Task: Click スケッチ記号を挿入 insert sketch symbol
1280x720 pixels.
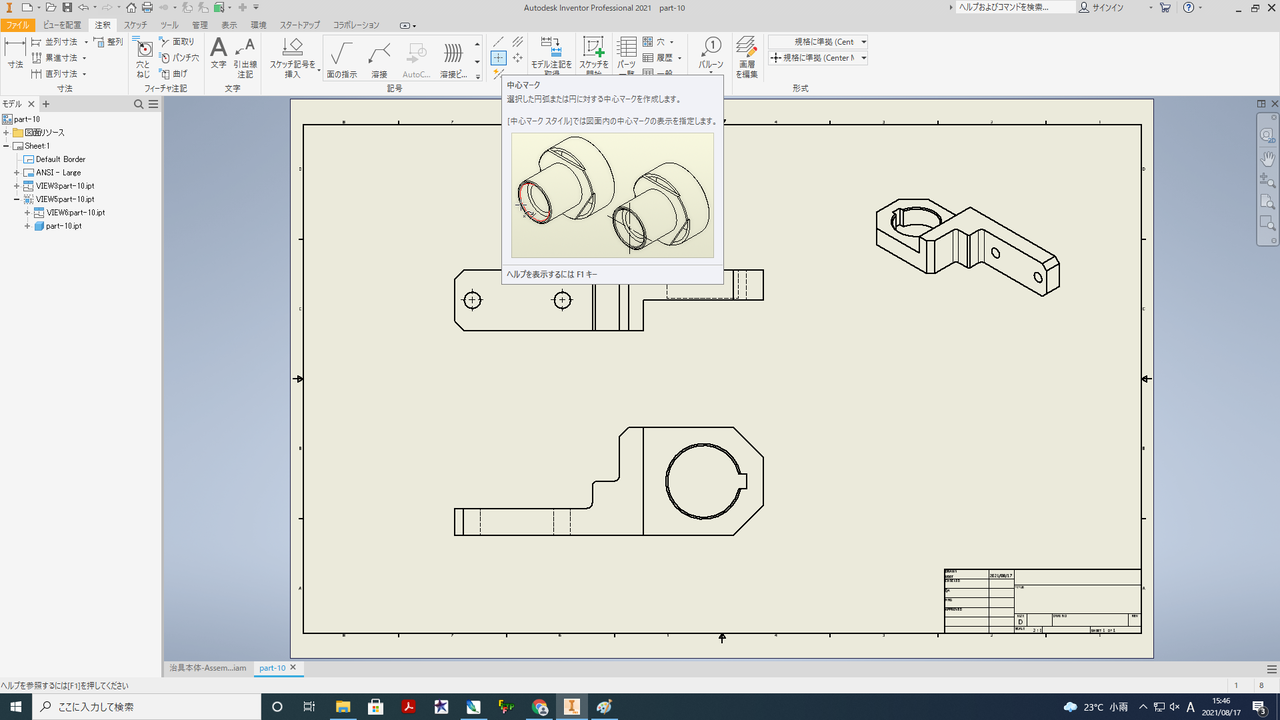Action: [x=292, y=57]
